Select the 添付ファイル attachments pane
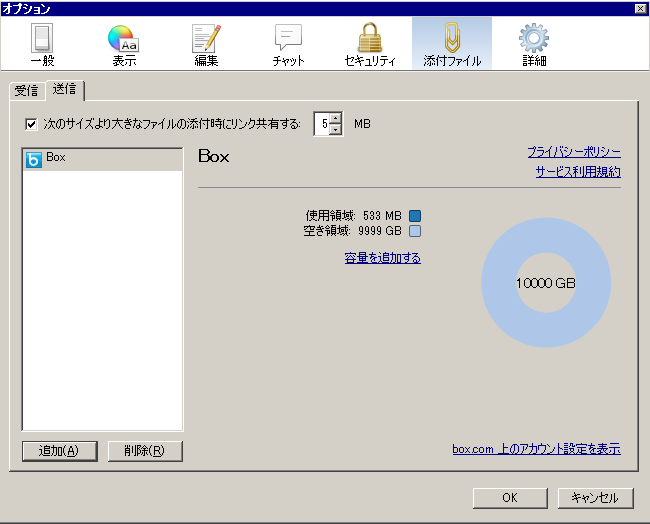650x524 pixels. [x=452, y=43]
